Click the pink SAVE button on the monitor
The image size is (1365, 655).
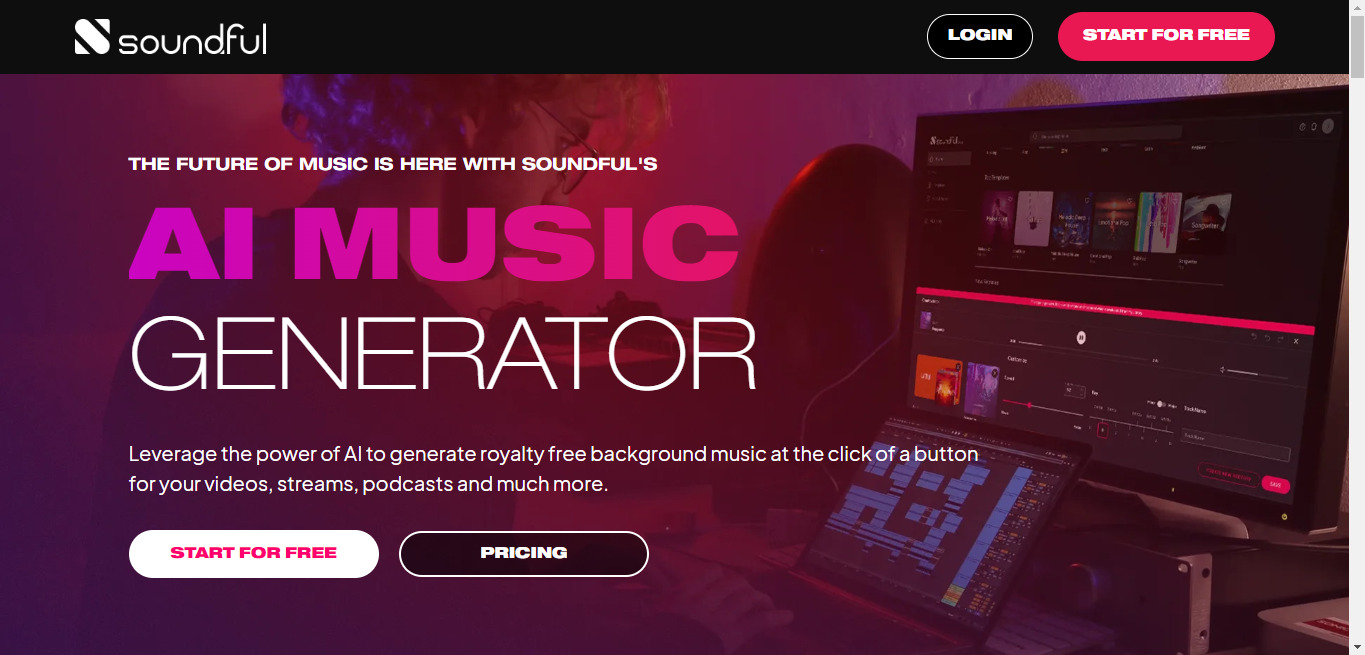tap(1276, 485)
